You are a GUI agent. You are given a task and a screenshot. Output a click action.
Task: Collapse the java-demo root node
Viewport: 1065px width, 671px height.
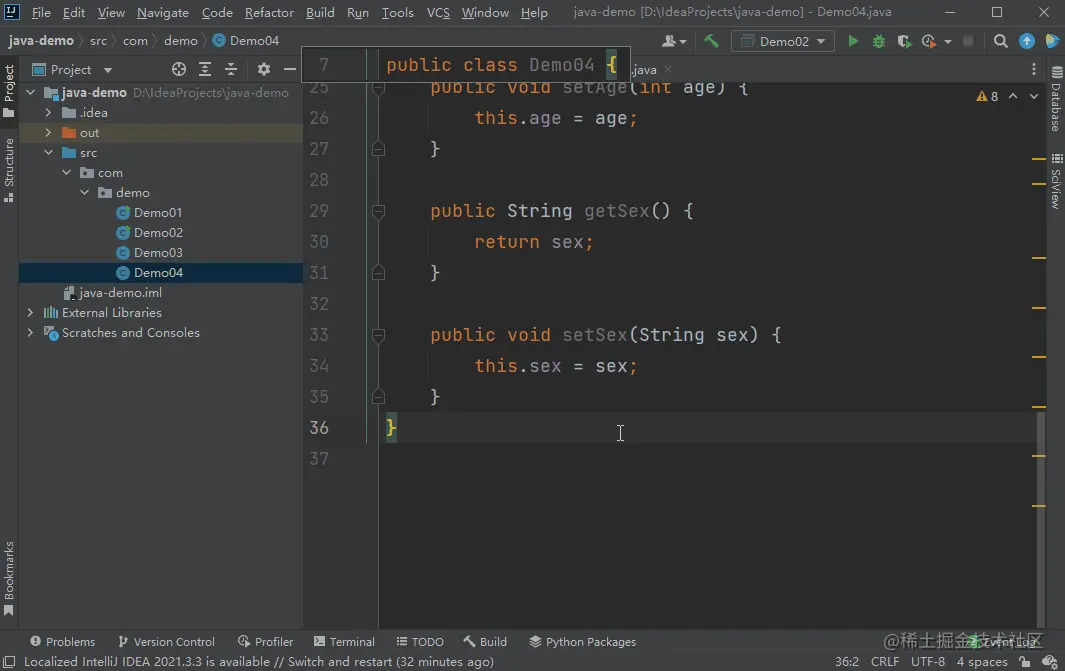pos(31,92)
